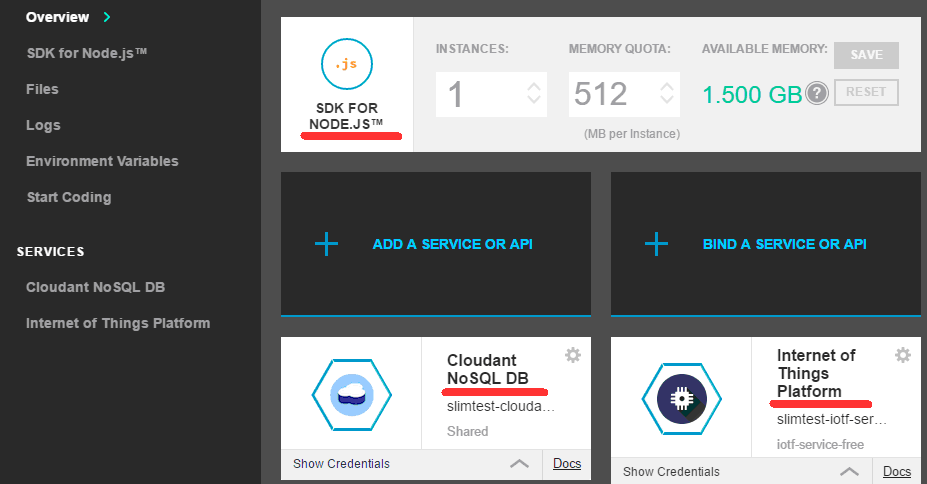Click ADD A SERVICE OR API
The image size is (927, 484).
tap(452, 244)
